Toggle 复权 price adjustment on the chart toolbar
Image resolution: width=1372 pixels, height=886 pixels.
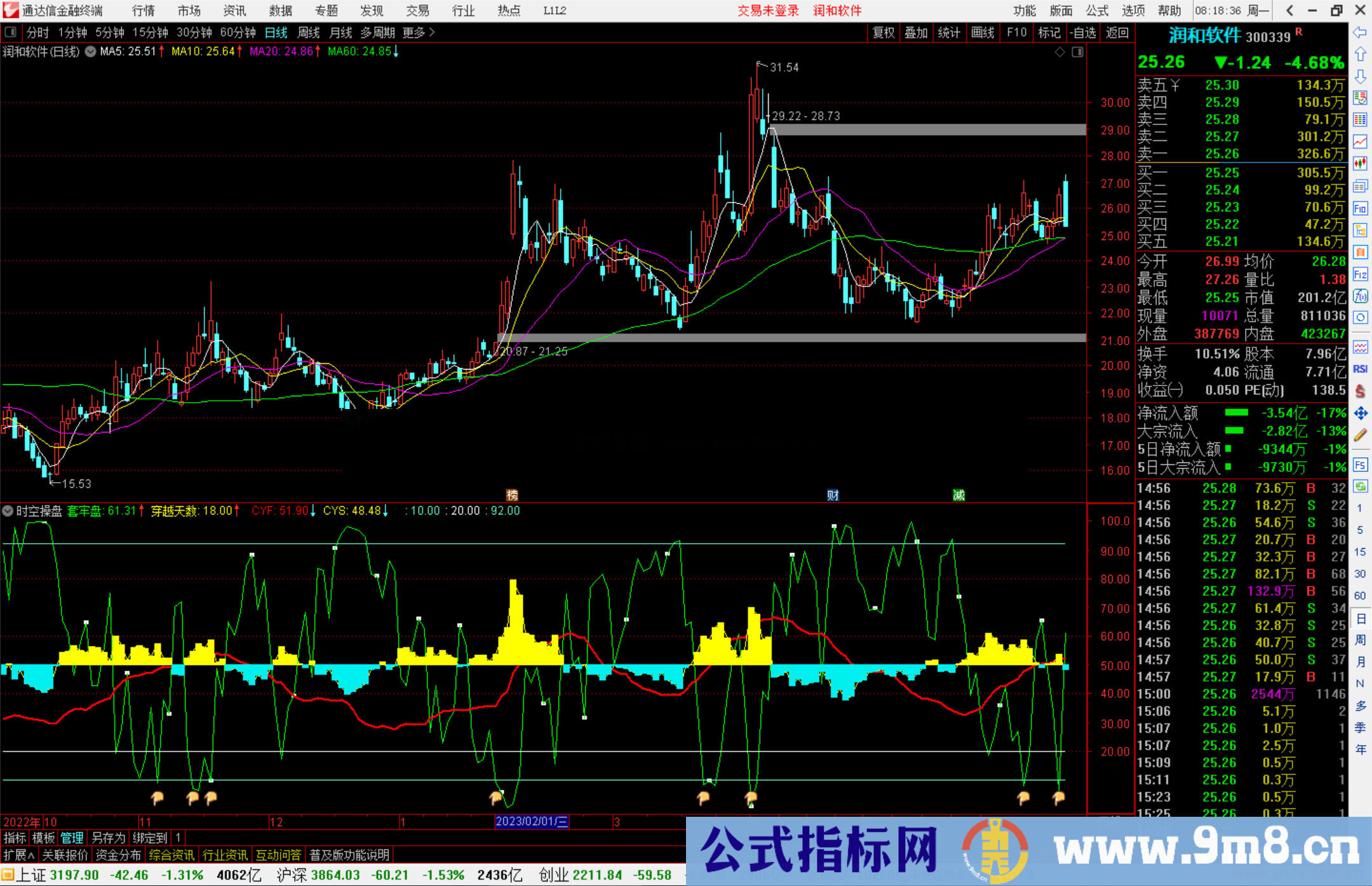[883, 32]
